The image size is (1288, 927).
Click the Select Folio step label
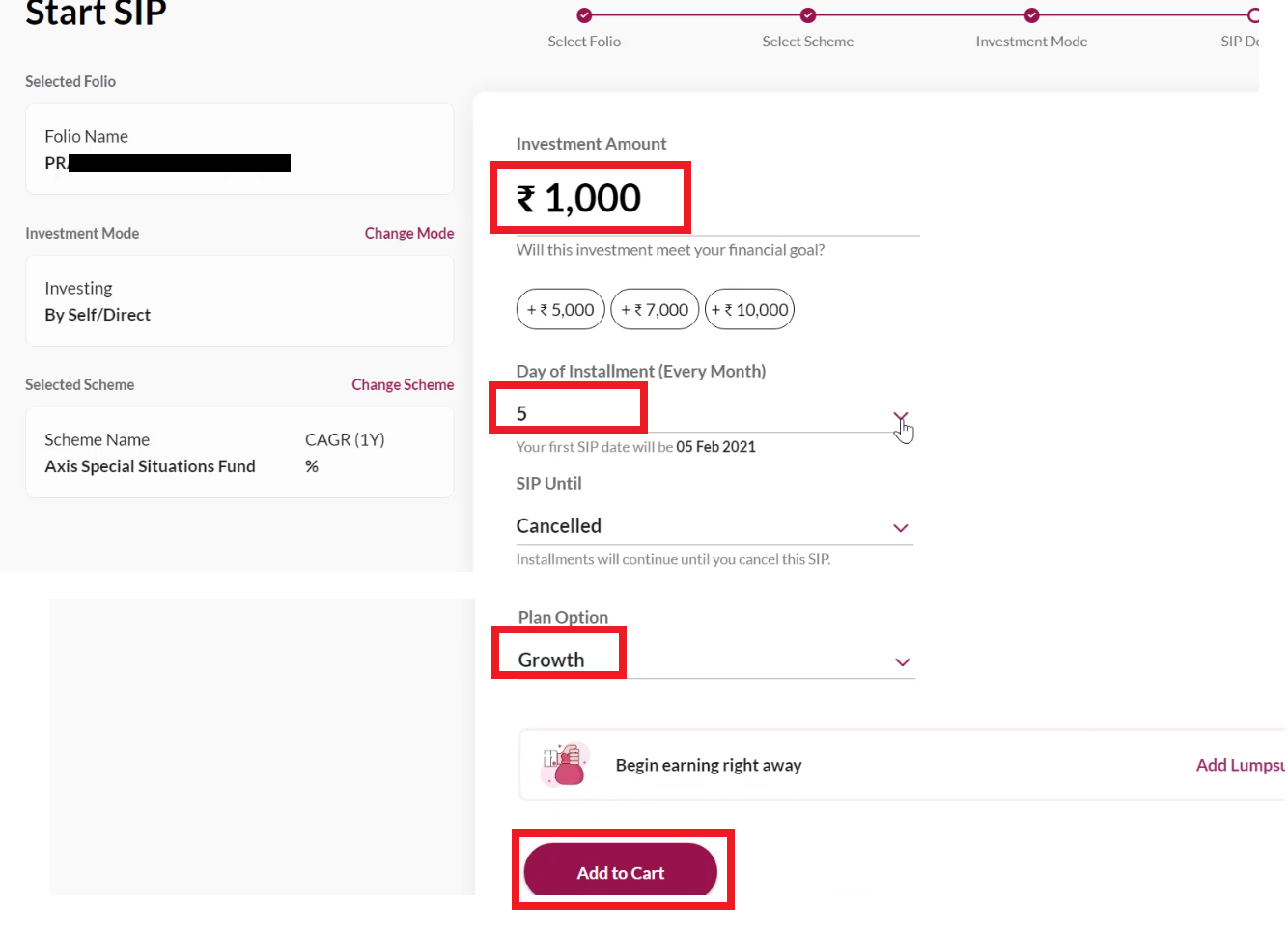click(583, 42)
